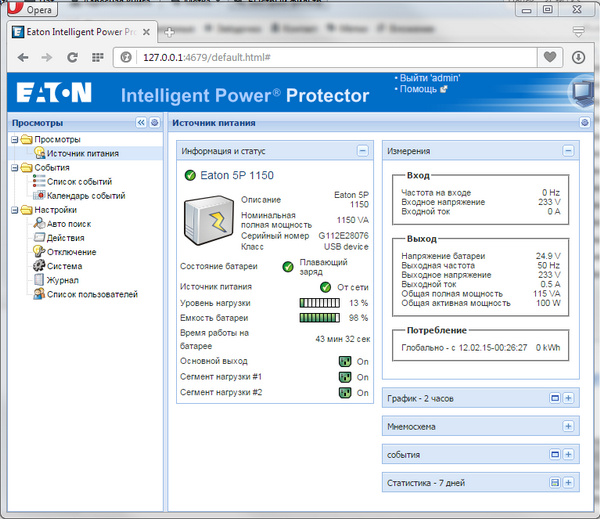
Task: Open Действия settings item
Action: [x=65, y=238]
